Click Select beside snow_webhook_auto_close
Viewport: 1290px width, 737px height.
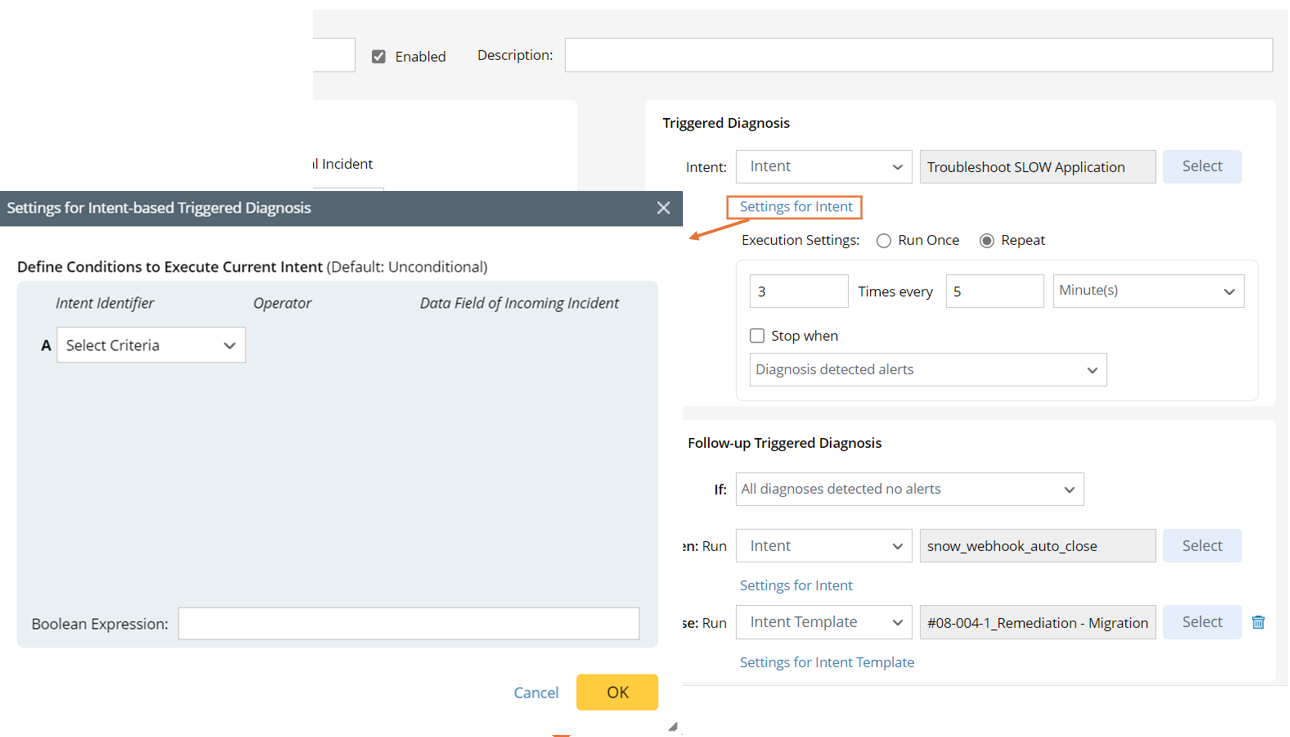click(x=1202, y=546)
